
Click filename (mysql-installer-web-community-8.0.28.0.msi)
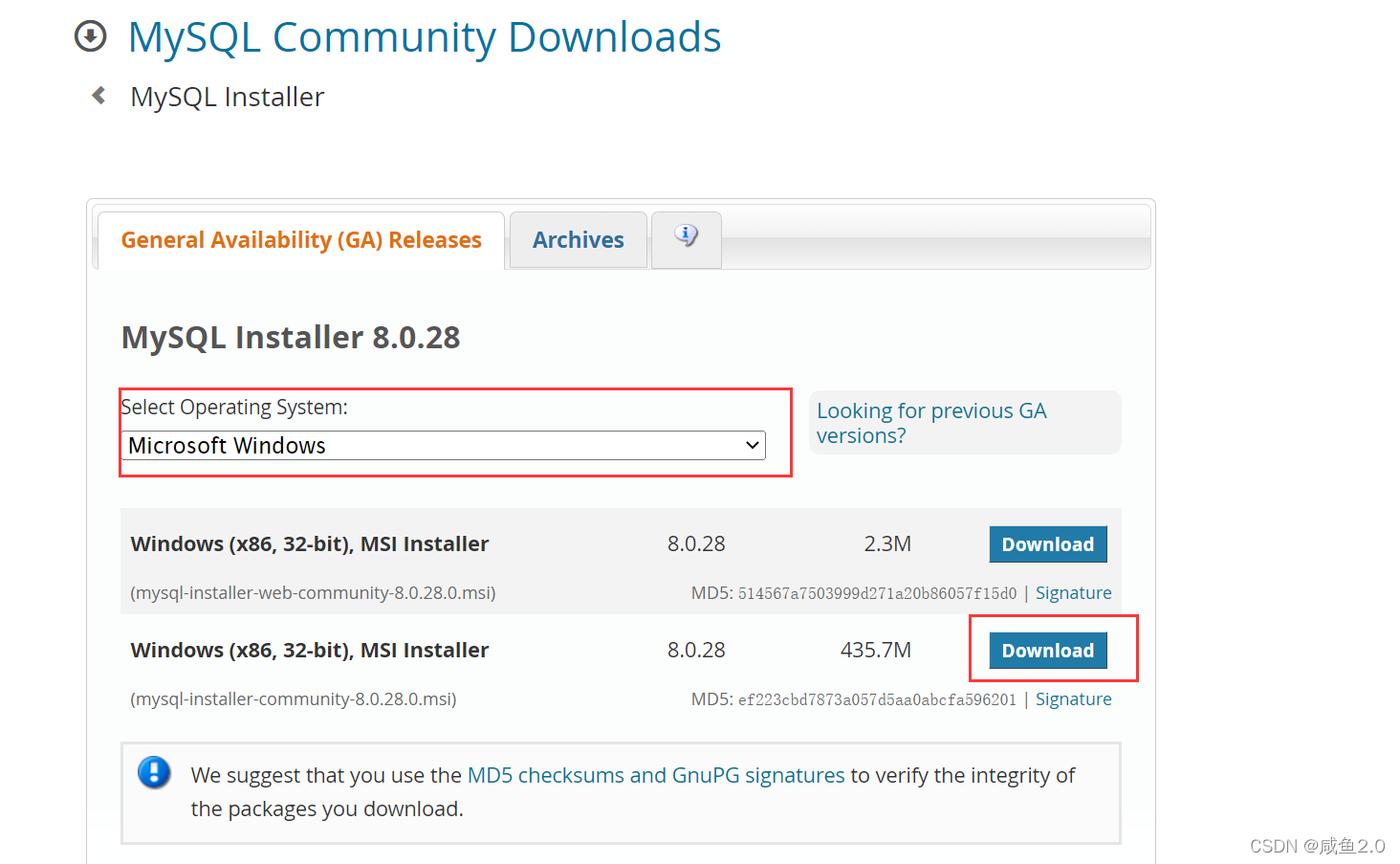click(313, 593)
